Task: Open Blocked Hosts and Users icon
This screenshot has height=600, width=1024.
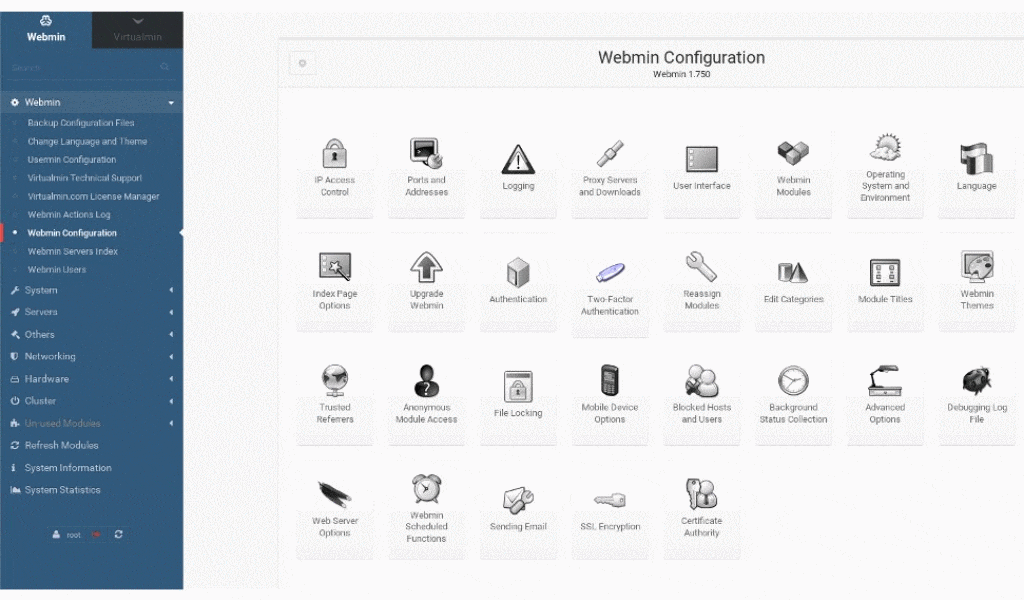Action: (702, 381)
